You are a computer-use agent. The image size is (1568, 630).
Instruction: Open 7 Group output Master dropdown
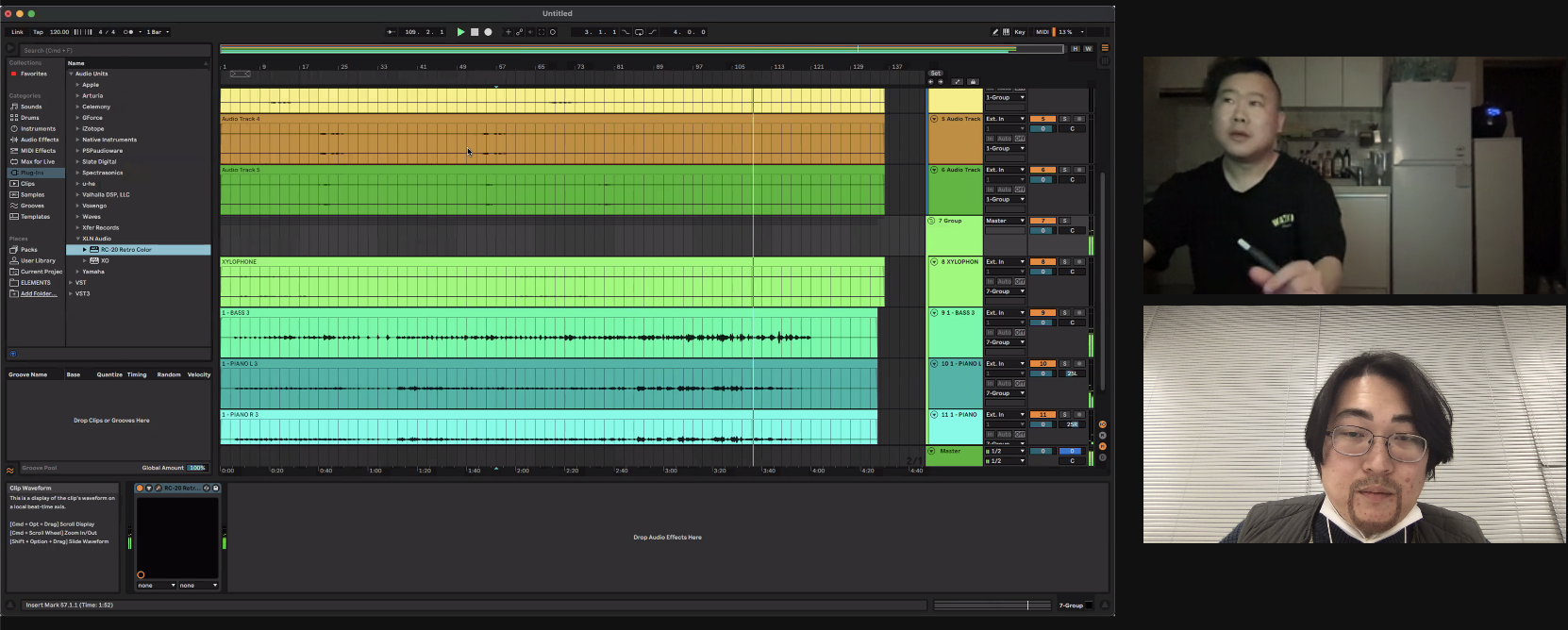point(1005,221)
